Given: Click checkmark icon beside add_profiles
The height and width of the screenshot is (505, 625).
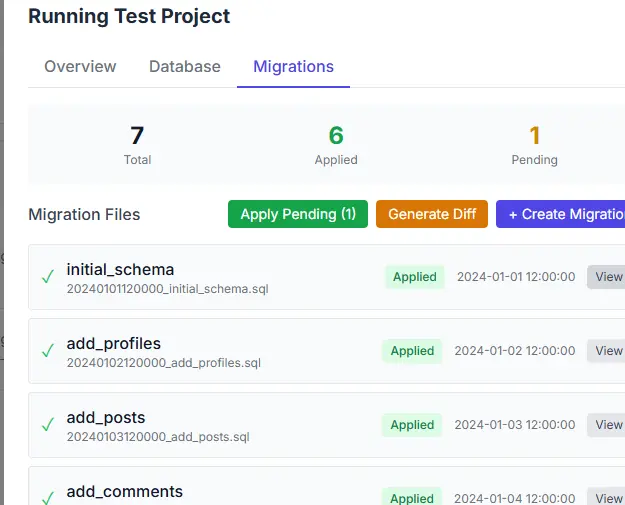Looking at the screenshot, I should (x=48, y=351).
